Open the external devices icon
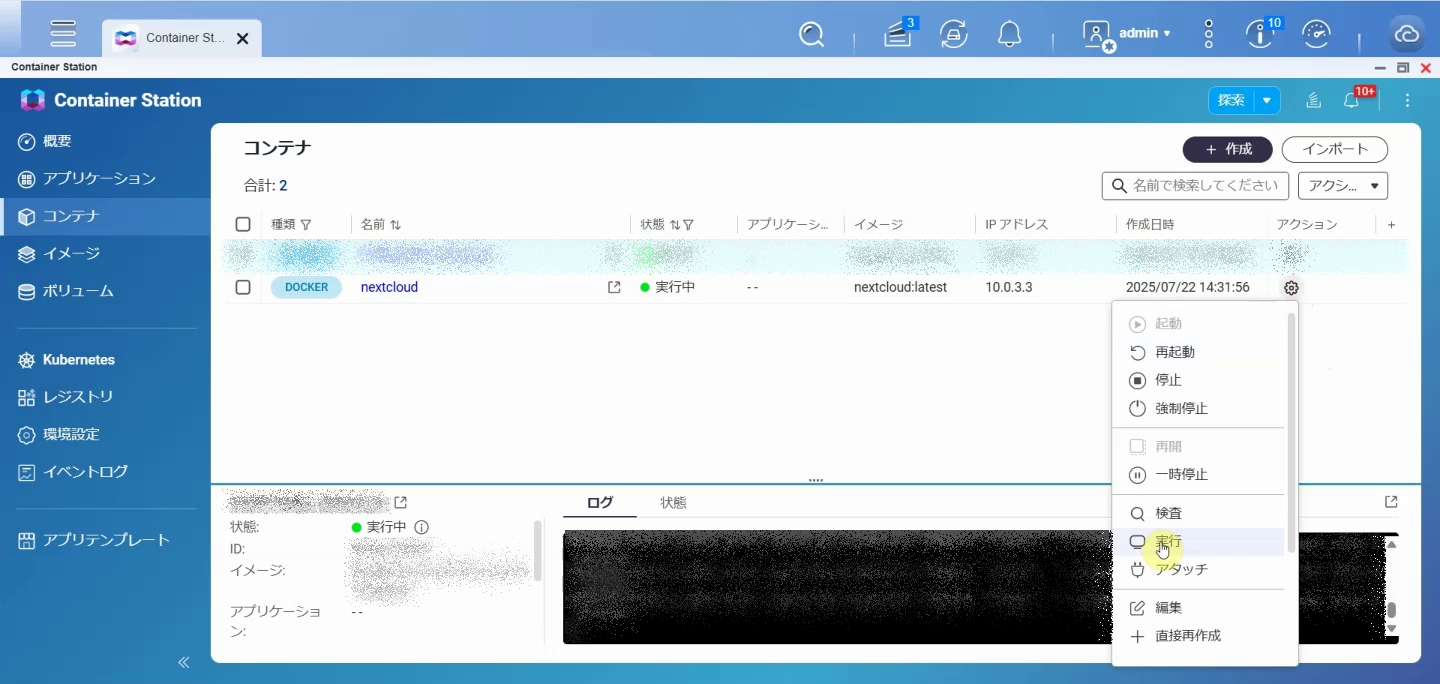The width and height of the screenshot is (1440, 684). (x=954, y=35)
